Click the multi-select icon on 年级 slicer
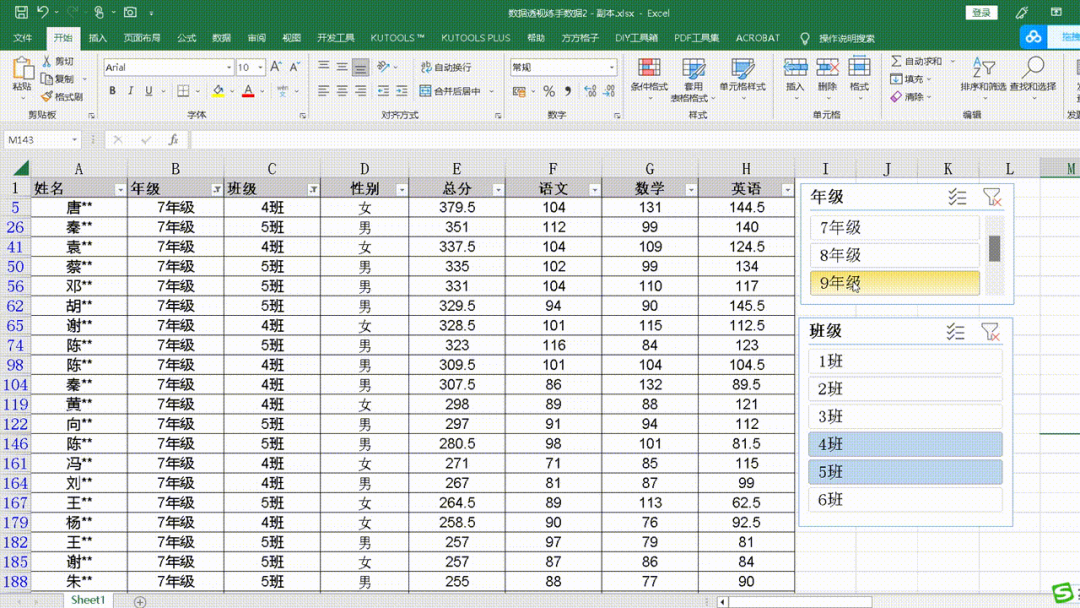Screen dimensions: 1080x608 pyautogui.click(x=958, y=197)
